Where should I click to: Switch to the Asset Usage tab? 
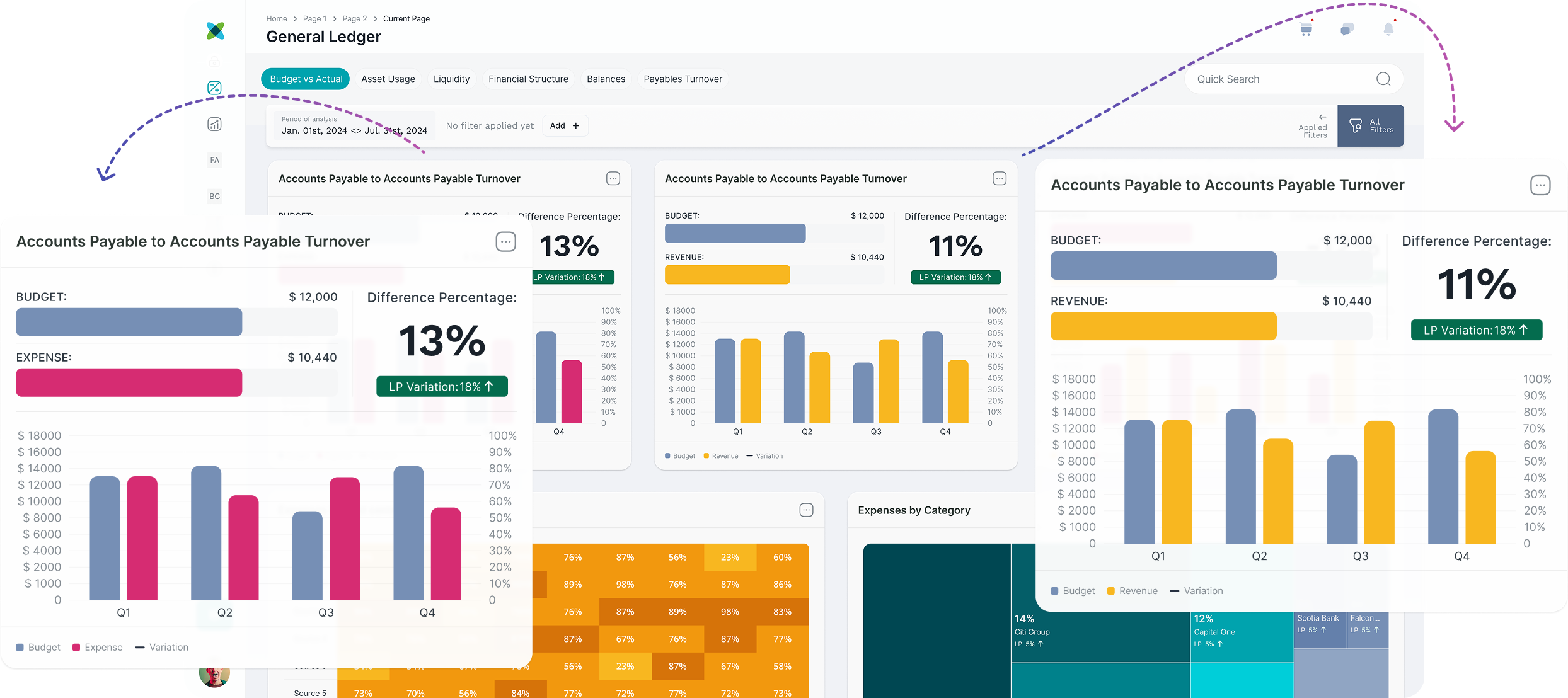(x=388, y=79)
